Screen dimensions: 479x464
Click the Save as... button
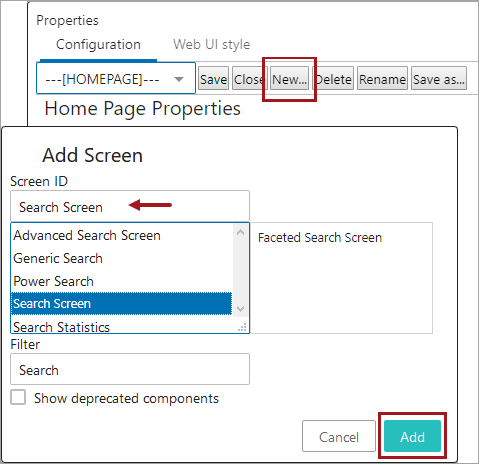coord(439,78)
